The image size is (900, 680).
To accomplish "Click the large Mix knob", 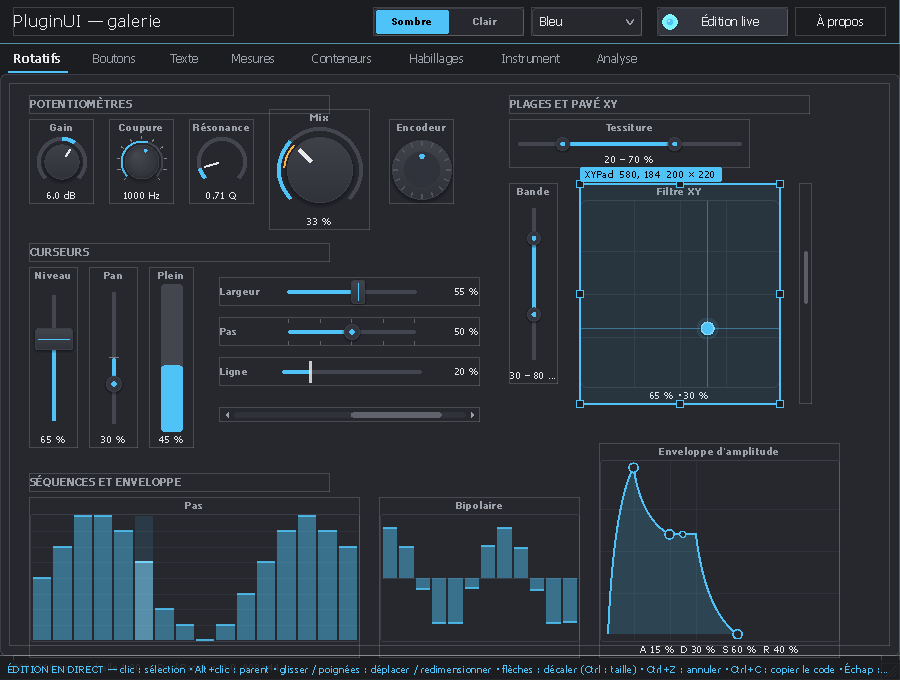I will pyautogui.click(x=319, y=169).
